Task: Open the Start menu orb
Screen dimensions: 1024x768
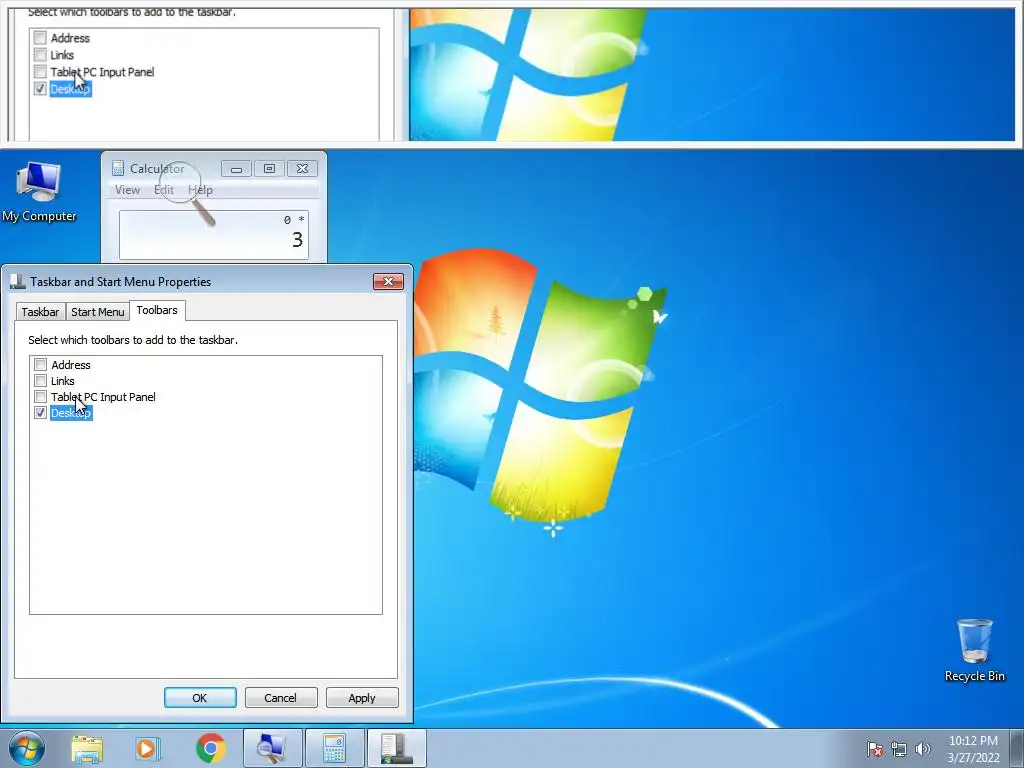Action: (27, 748)
